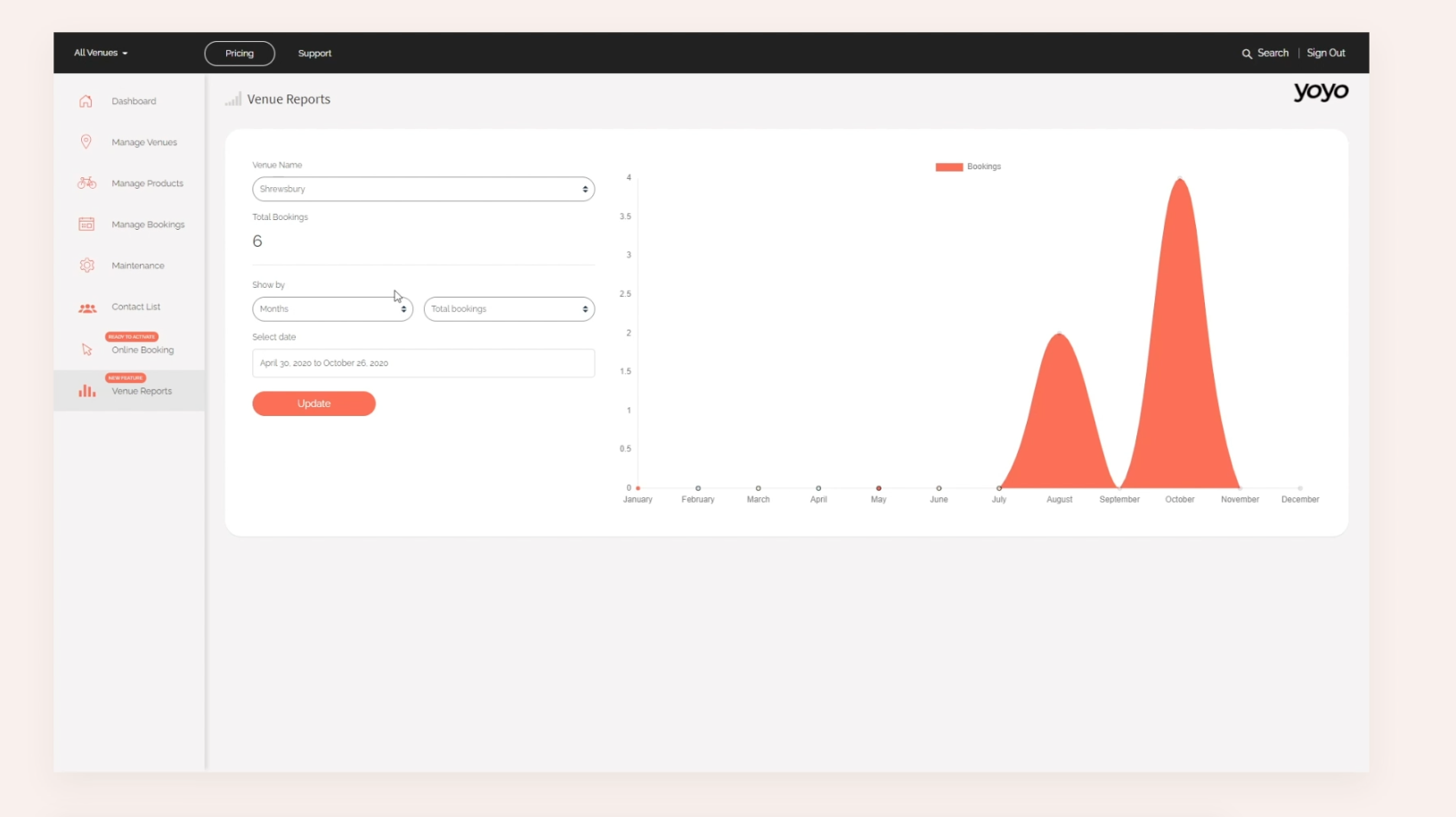Click the Sign Out link

1325,53
